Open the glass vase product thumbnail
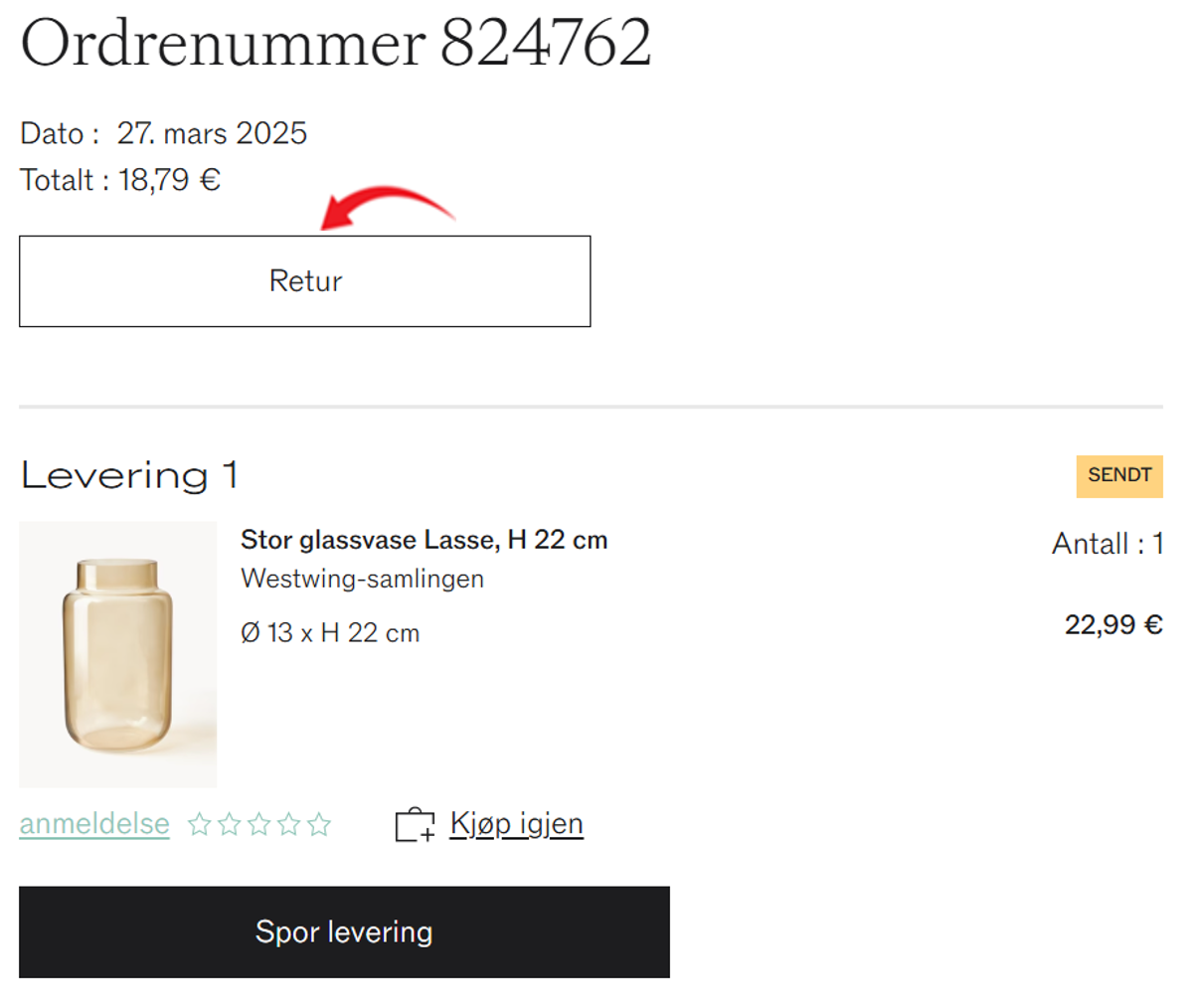 pyautogui.click(x=117, y=654)
